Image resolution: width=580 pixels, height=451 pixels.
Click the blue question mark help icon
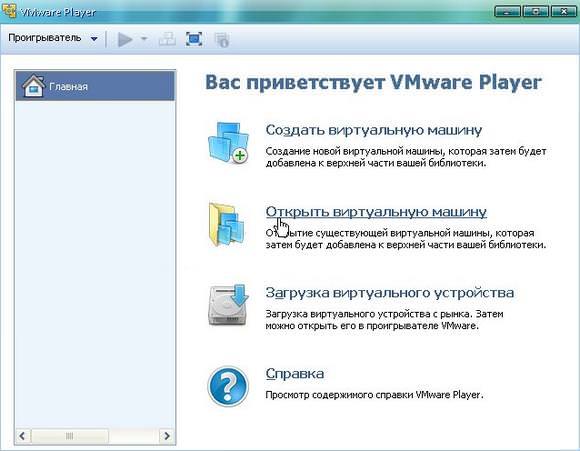[x=228, y=386]
